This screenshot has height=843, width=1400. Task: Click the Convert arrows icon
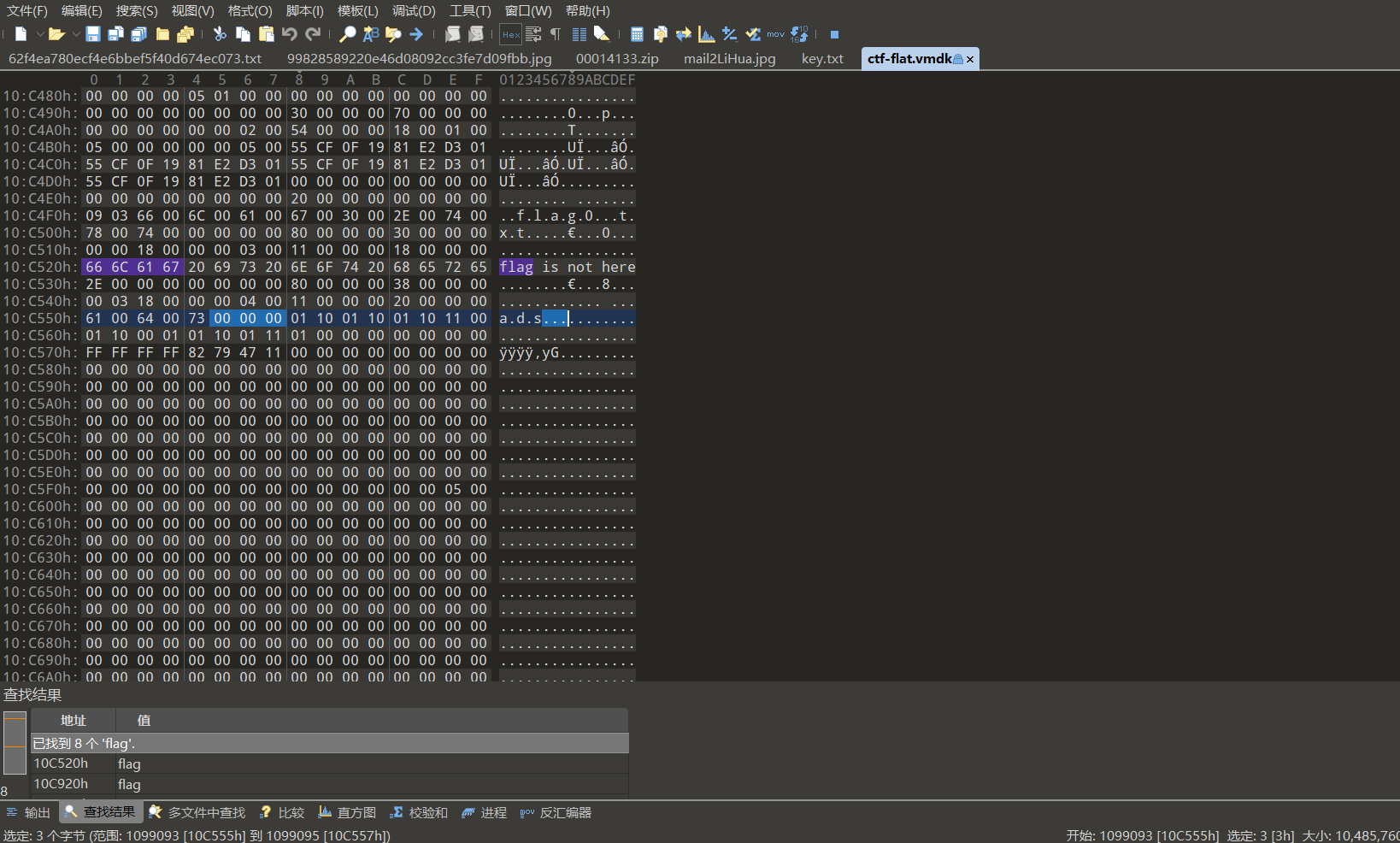[x=683, y=34]
